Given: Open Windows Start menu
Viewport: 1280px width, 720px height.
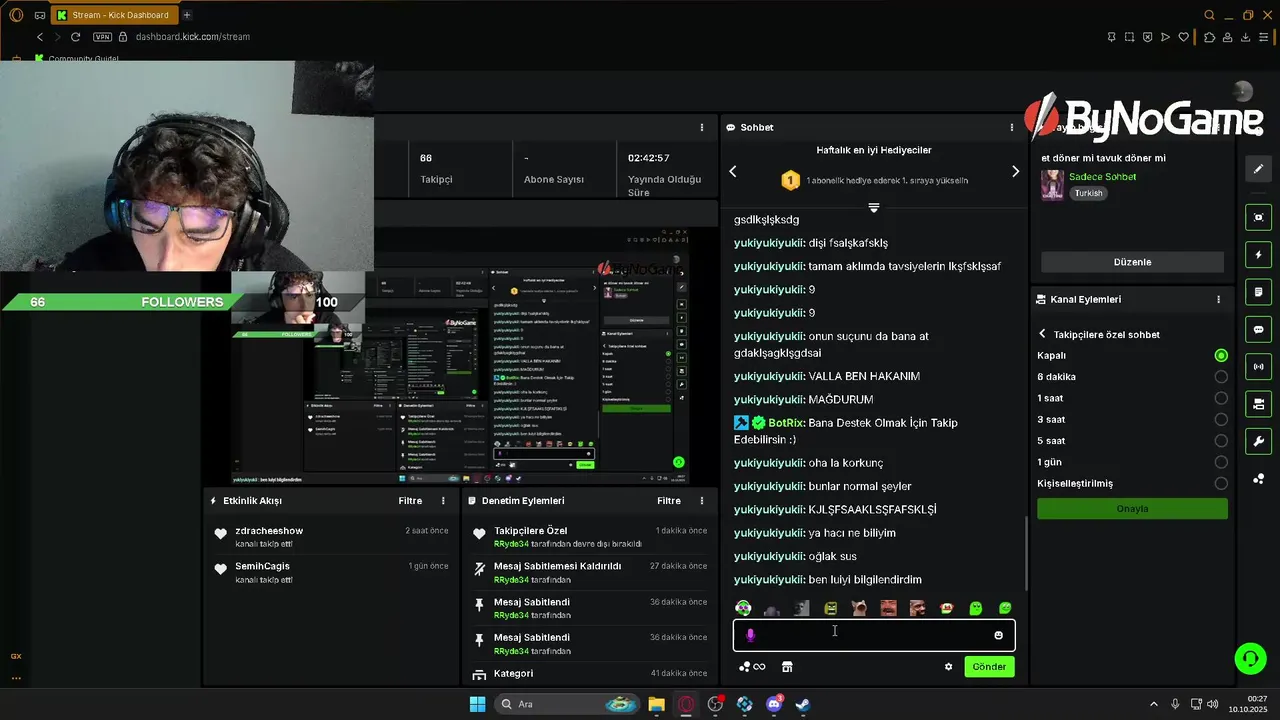Looking at the screenshot, I should point(477,704).
